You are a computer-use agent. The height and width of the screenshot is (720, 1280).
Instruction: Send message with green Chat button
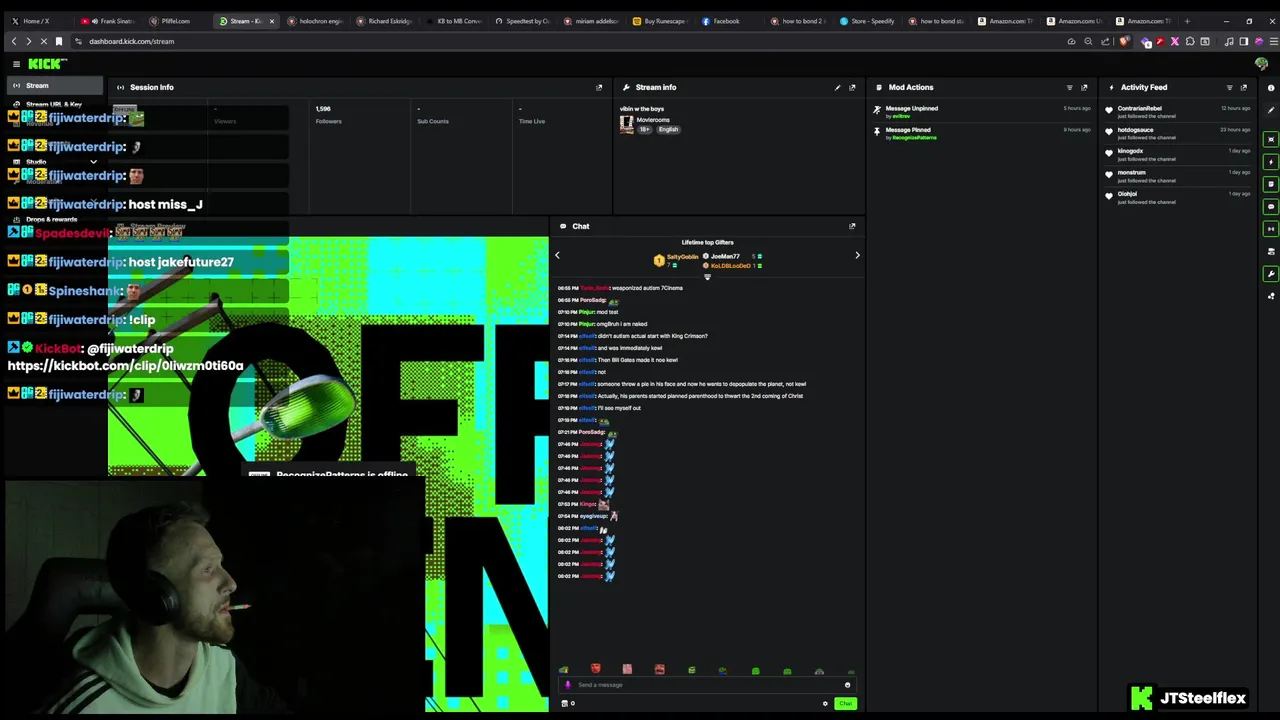pos(846,704)
